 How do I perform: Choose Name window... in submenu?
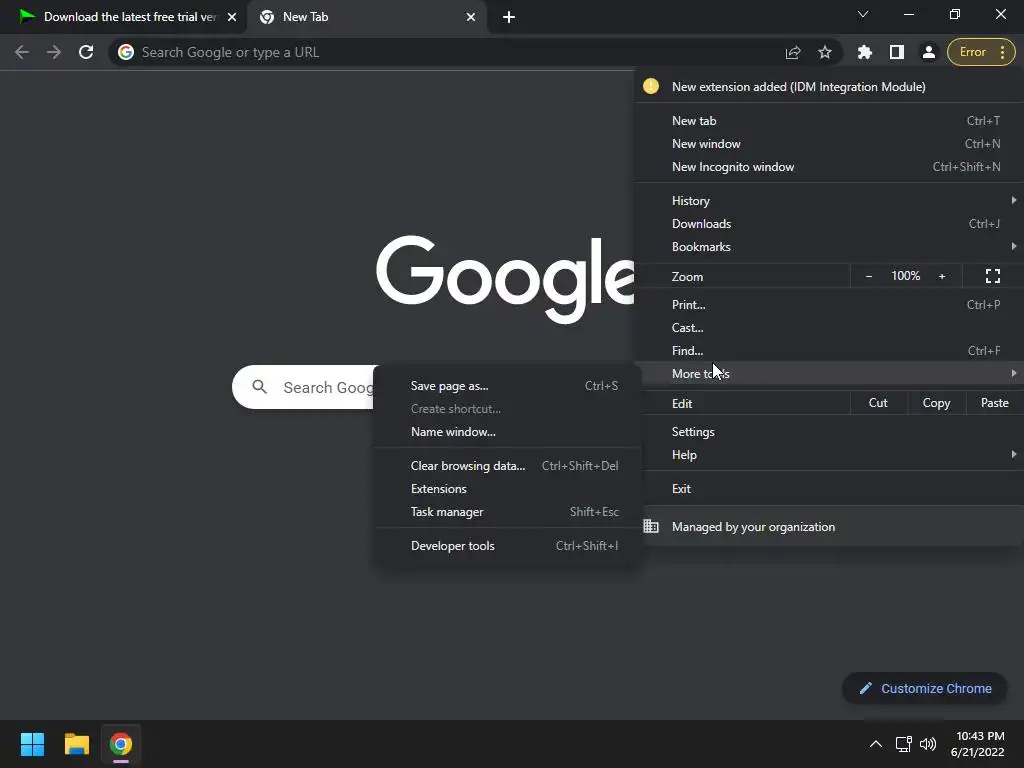(x=507, y=432)
